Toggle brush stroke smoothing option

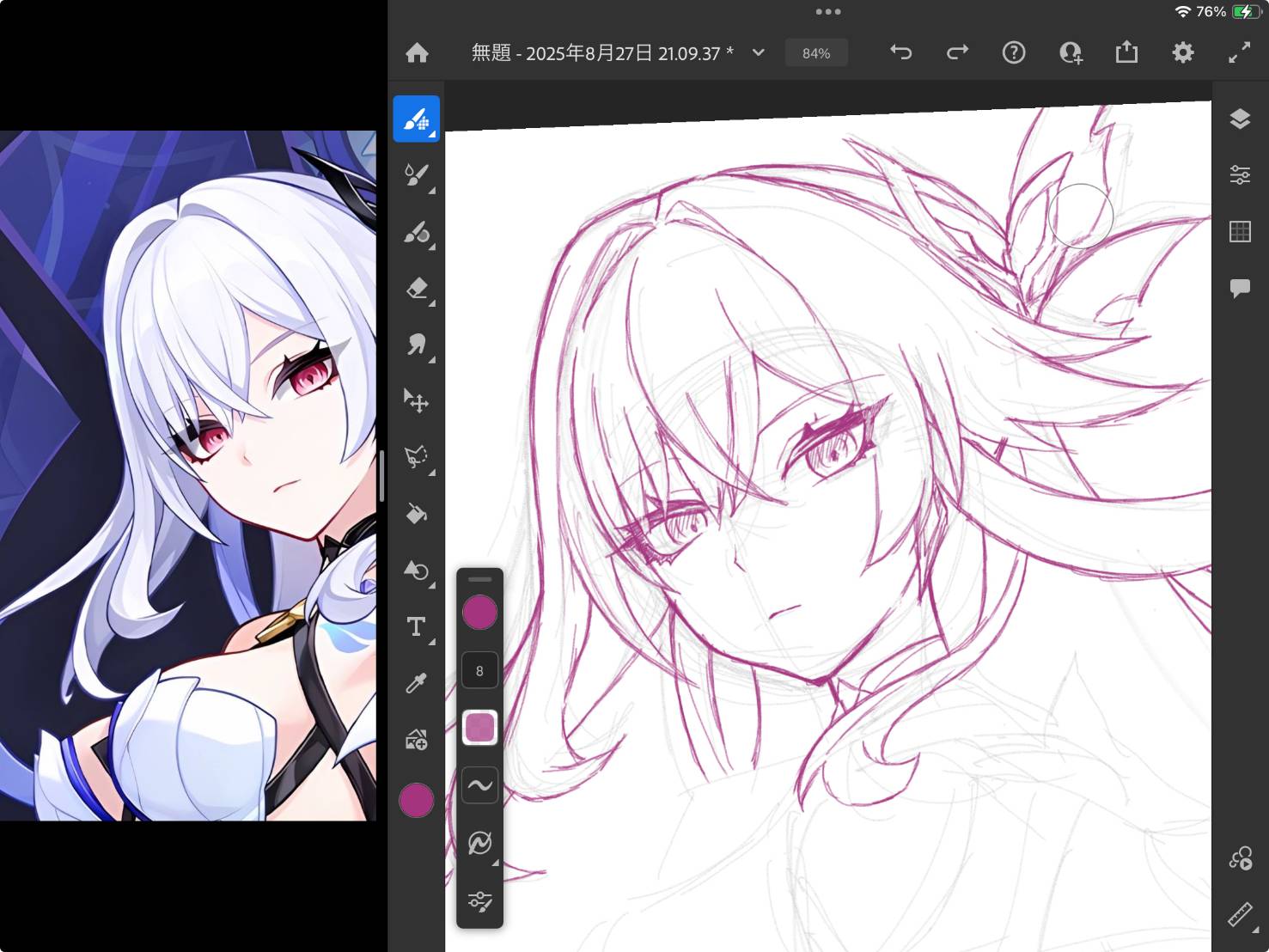[480, 784]
